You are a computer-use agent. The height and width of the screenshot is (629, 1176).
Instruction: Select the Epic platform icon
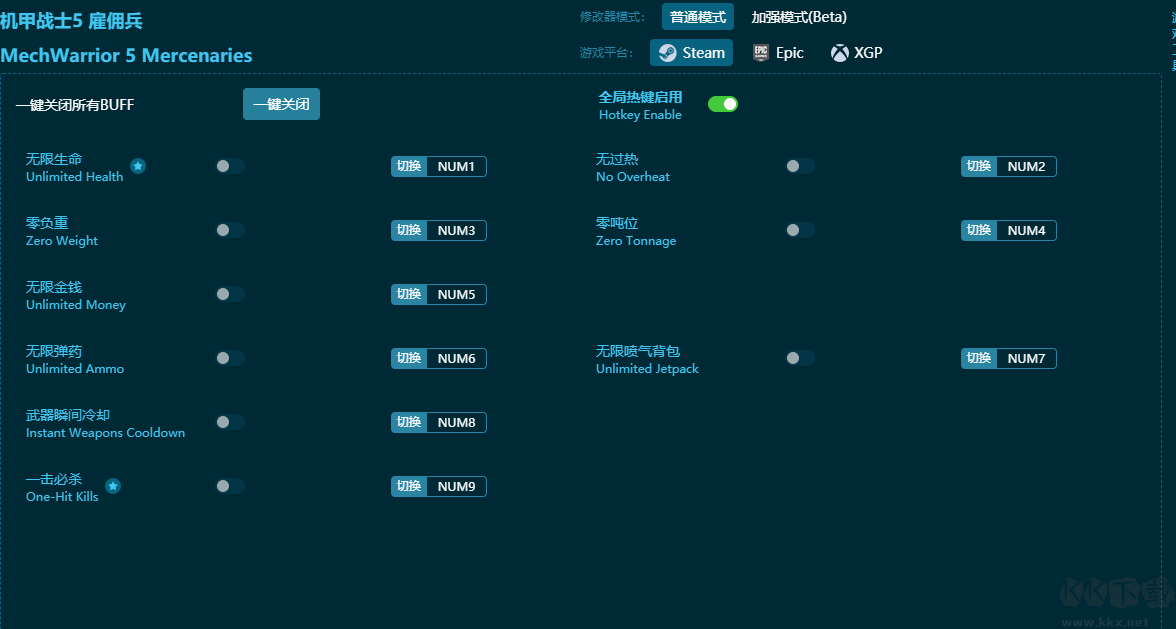click(x=761, y=53)
